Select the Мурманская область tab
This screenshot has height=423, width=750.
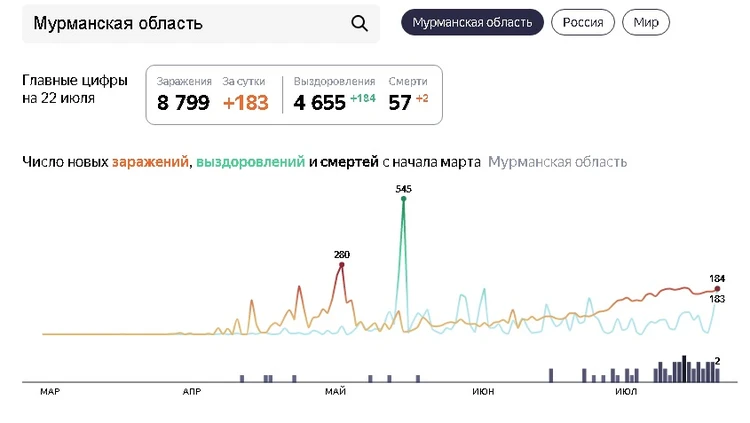click(x=472, y=23)
